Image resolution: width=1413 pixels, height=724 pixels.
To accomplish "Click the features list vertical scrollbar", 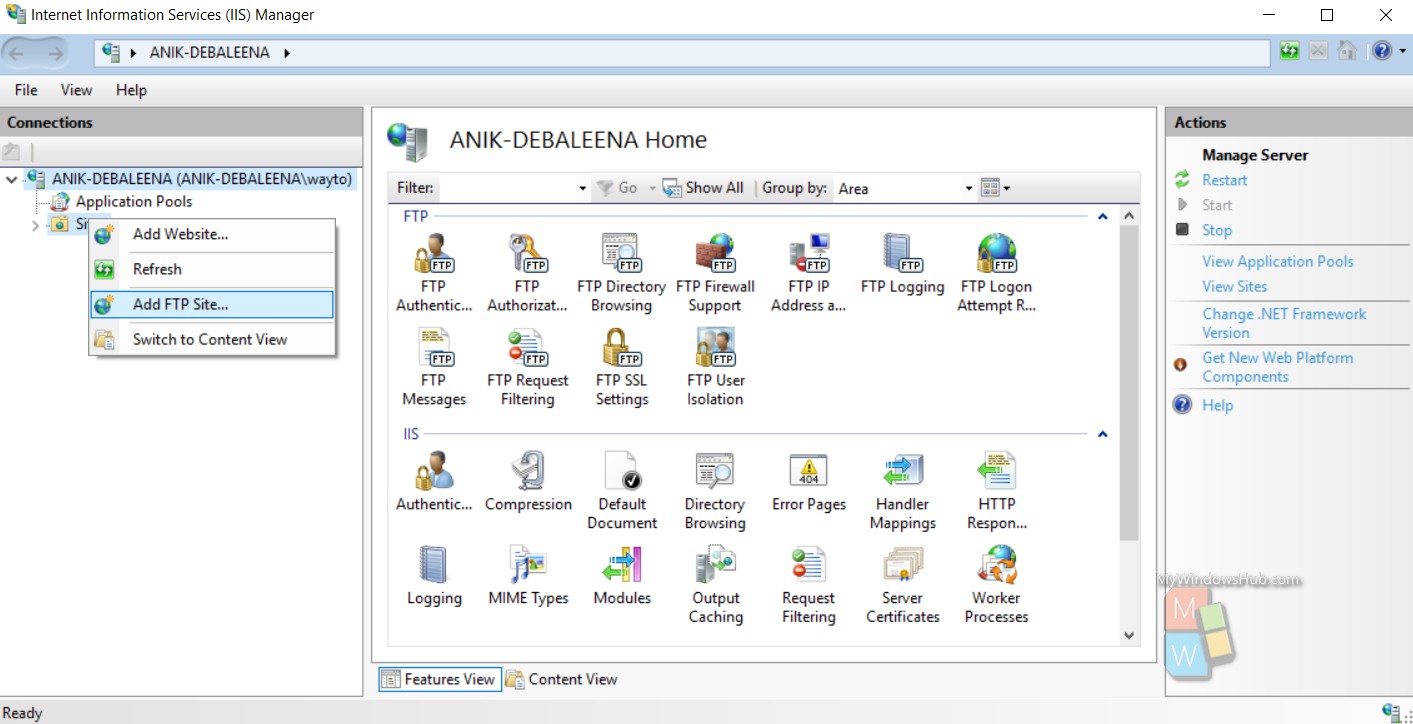I will 1129,383.
